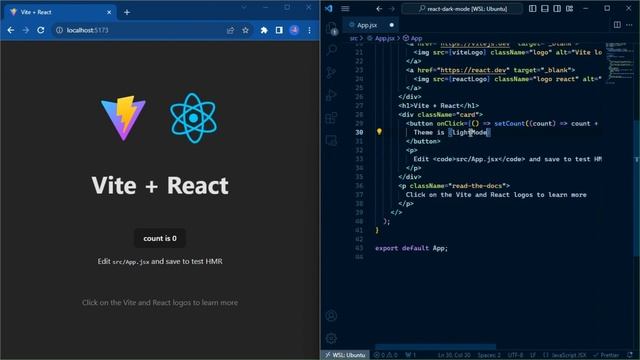Screen dimensions: 640x360
Task: Click 'export default App;' line
Action: pos(411,248)
